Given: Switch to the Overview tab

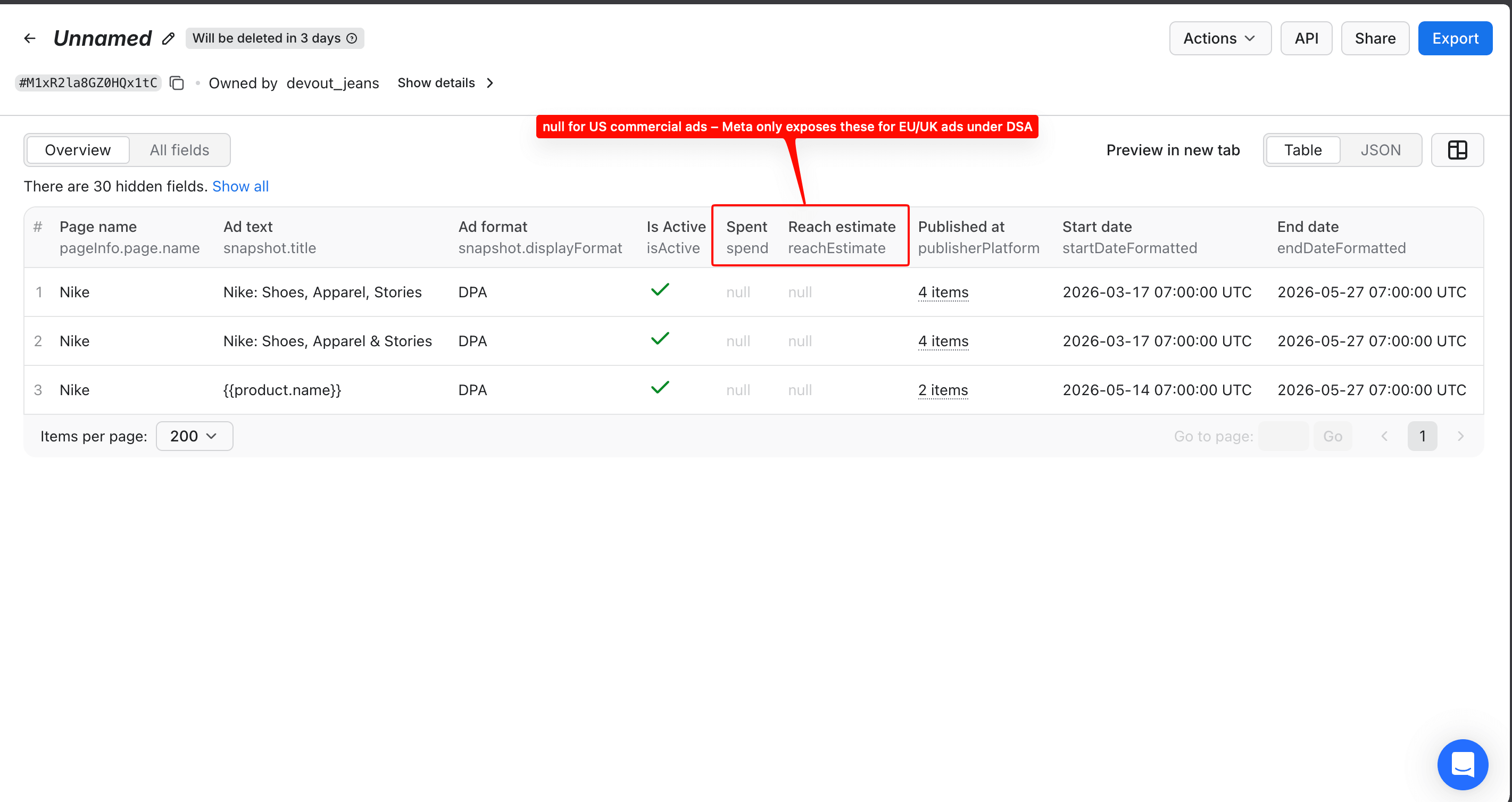Looking at the screenshot, I should click(x=78, y=150).
